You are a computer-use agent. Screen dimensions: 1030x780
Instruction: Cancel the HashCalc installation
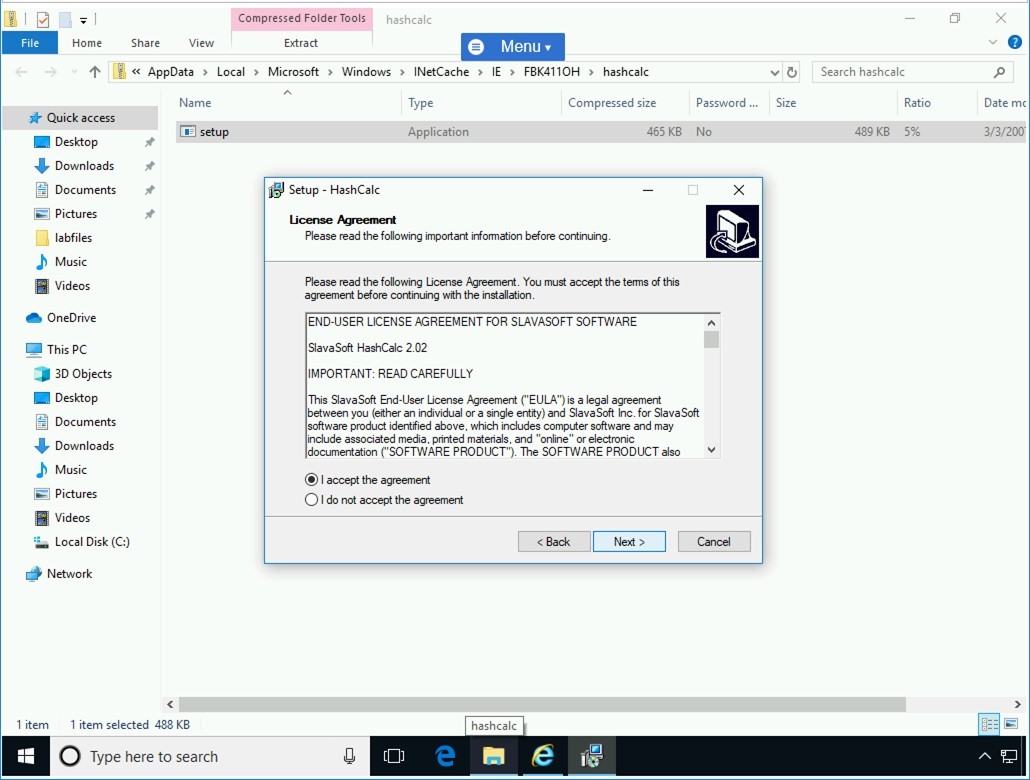point(713,541)
